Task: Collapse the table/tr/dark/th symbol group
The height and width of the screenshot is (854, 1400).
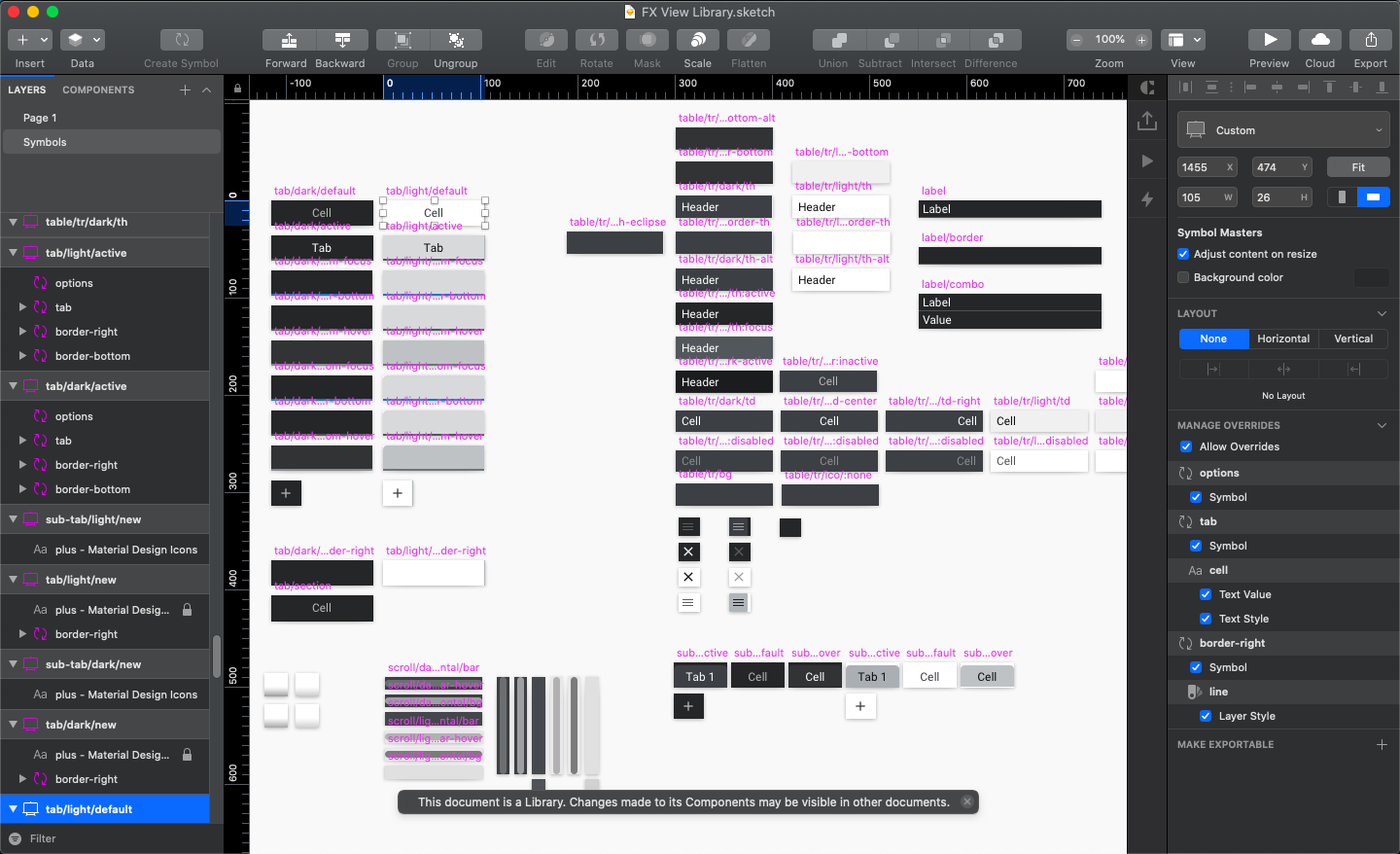Action: click(13, 222)
